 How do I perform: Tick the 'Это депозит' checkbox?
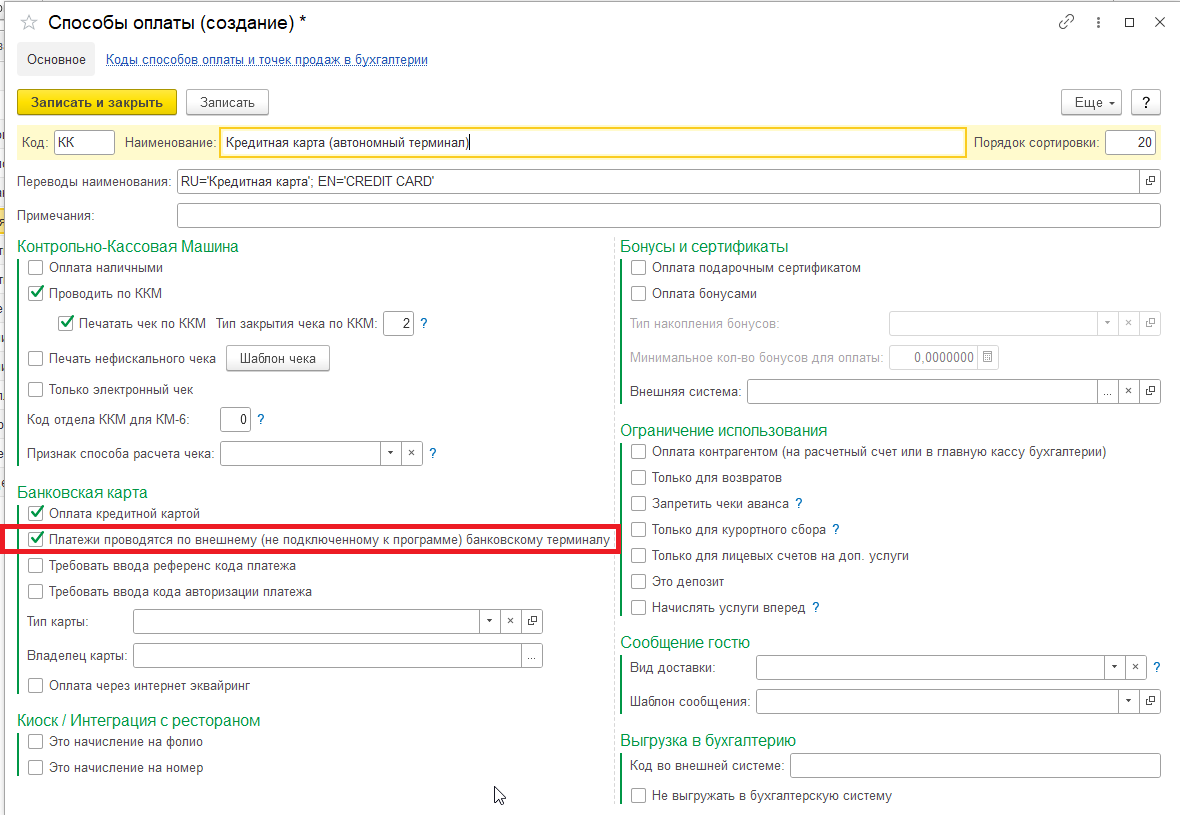[x=638, y=581]
